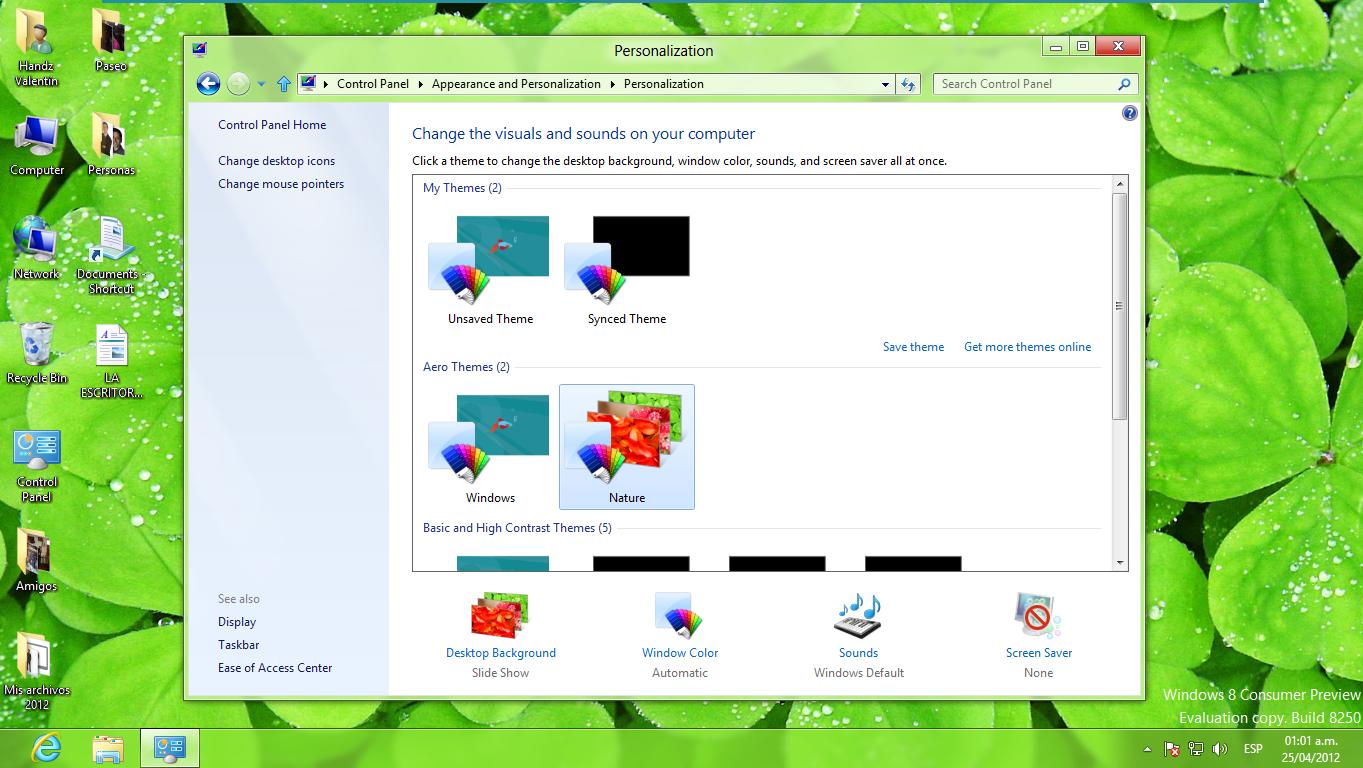Click the Search Control Panel field
Screen dimensions: 1363x768
(1025, 84)
